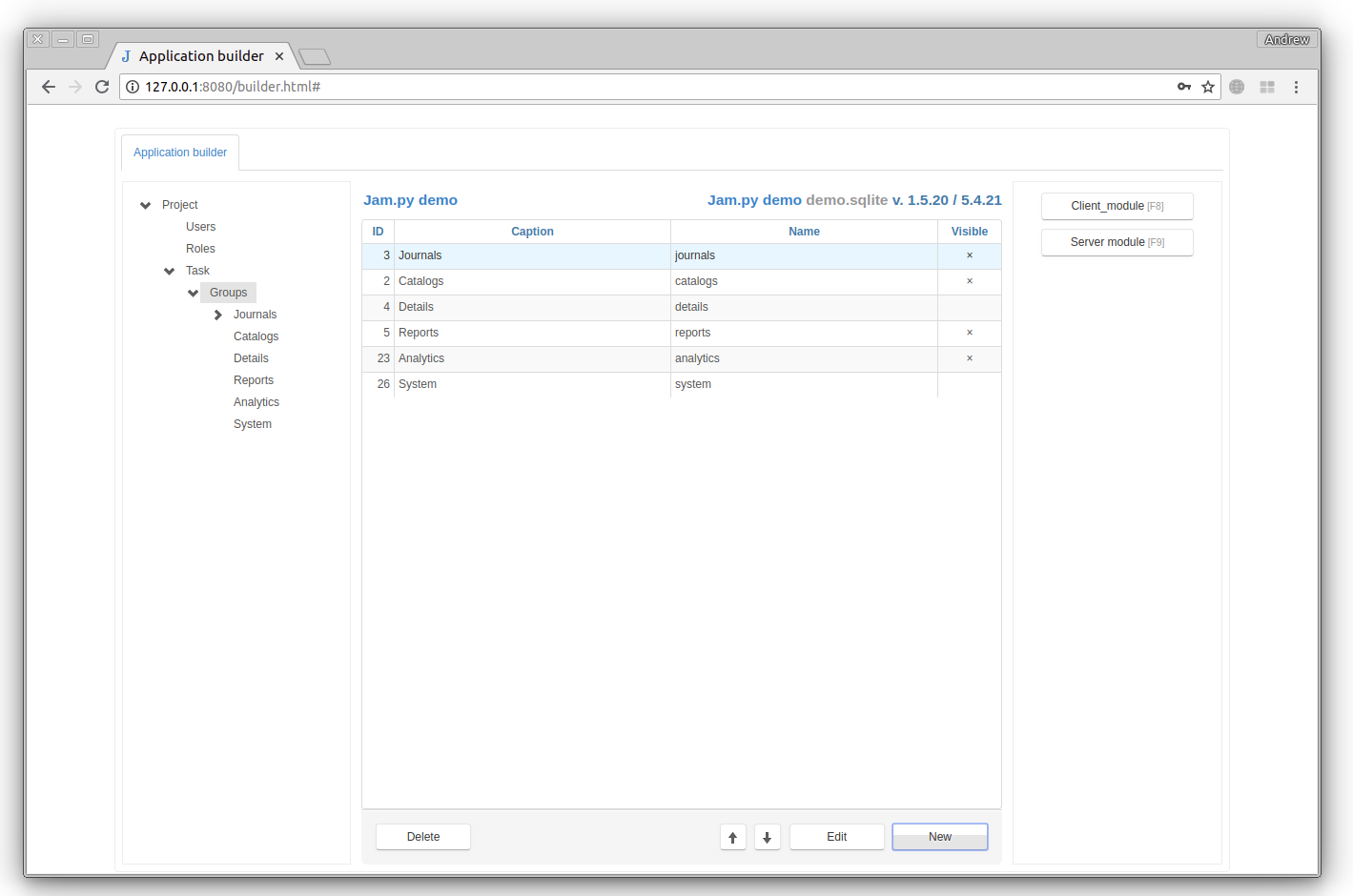This screenshot has width=1353, height=896.
Task: Select the Reports caption cell in table
Action: point(532,333)
